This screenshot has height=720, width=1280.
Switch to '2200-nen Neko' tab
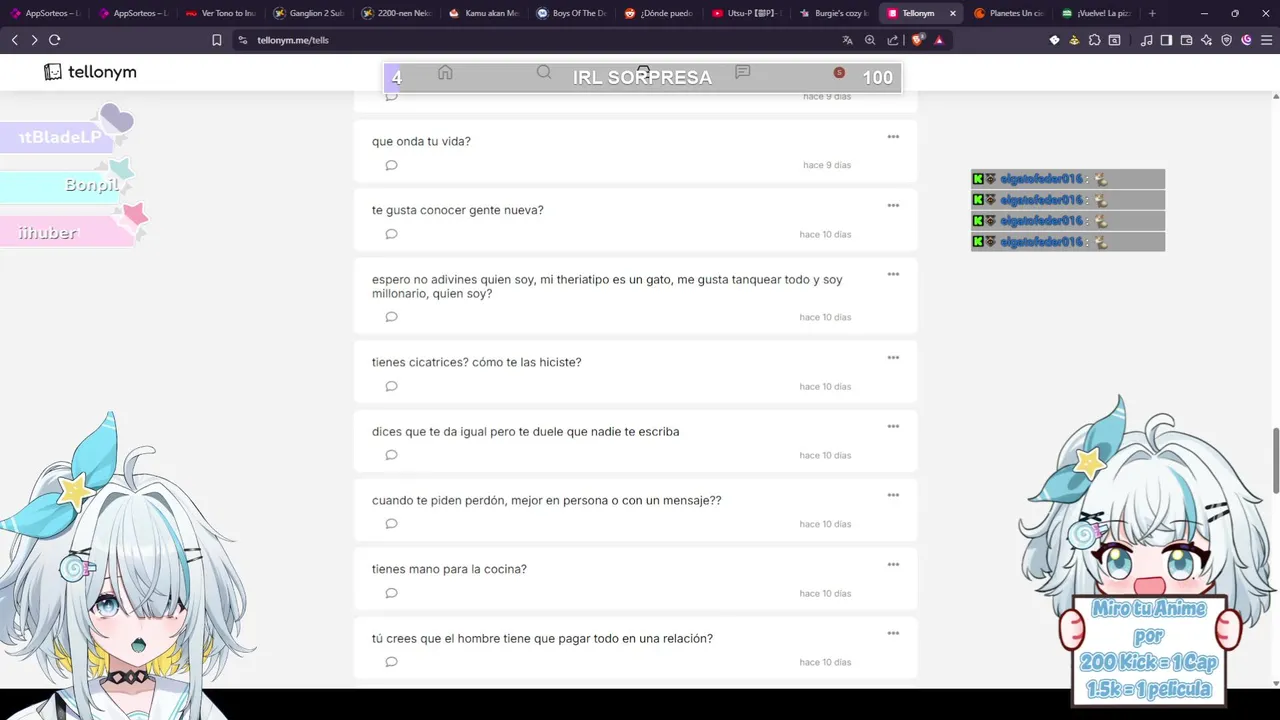pyautogui.click(x=396, y=13)
